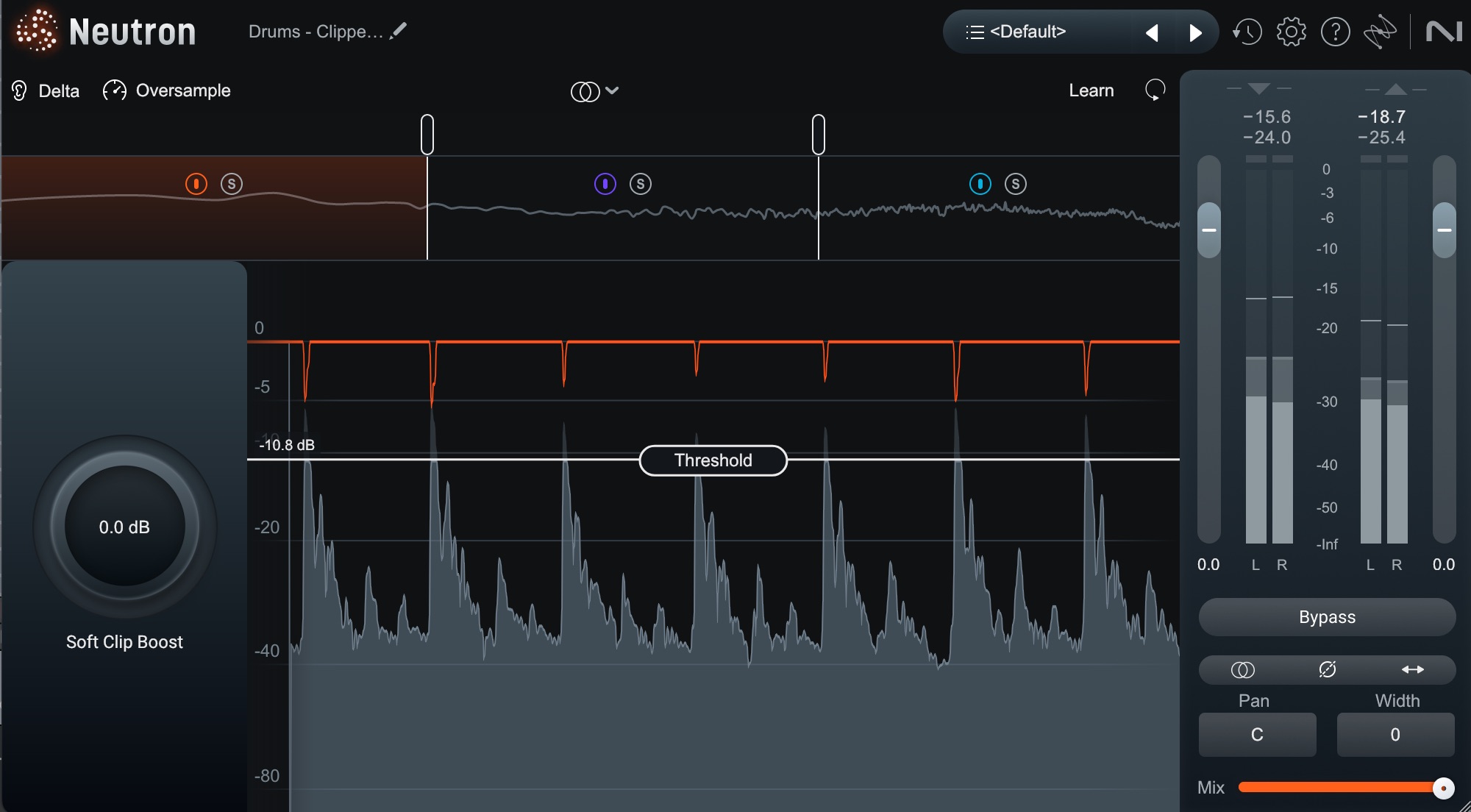Click the Learn button
Screen dimensions: 1471x812
1091,90
